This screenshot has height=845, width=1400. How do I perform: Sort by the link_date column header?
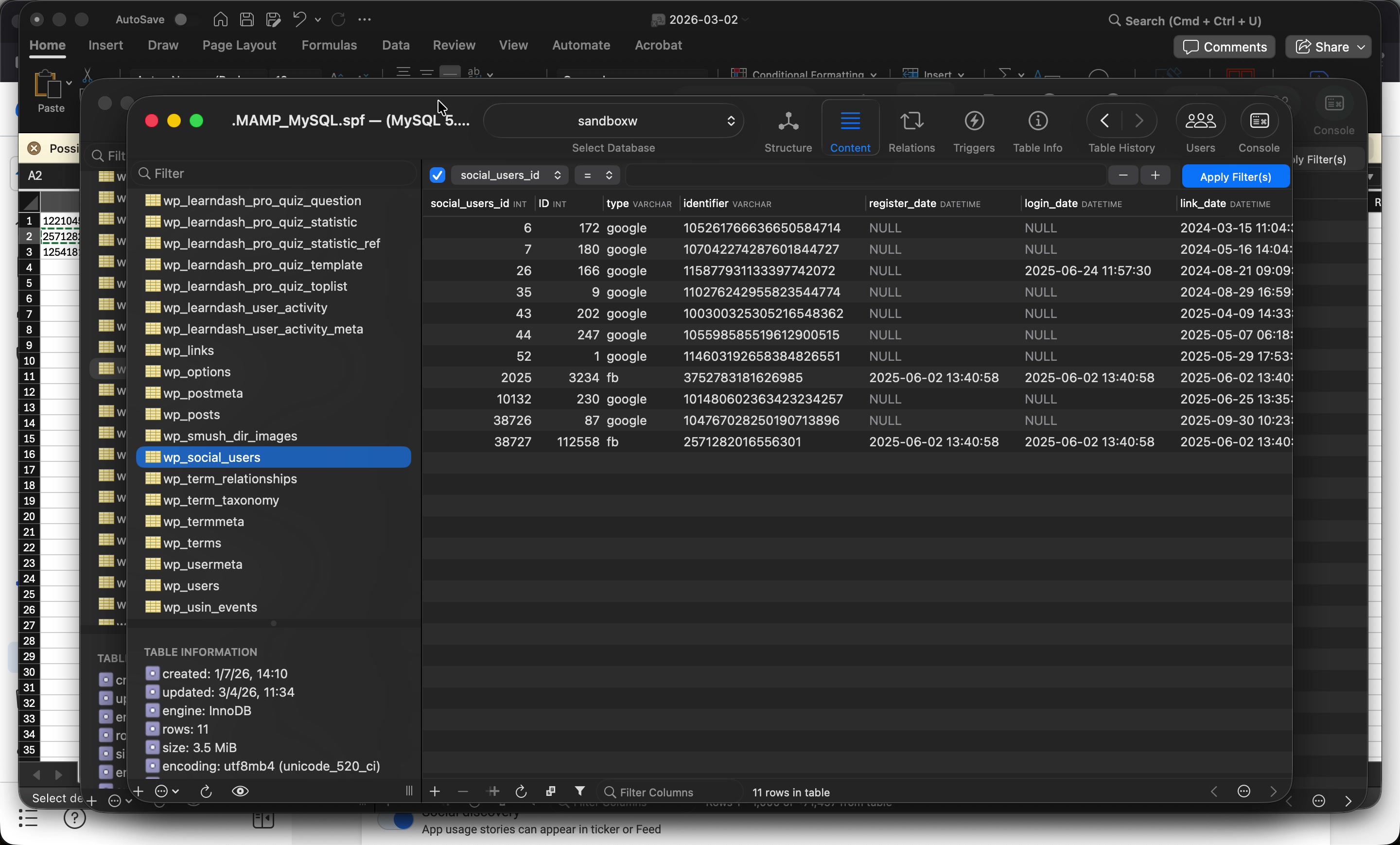pos(1234,203)
